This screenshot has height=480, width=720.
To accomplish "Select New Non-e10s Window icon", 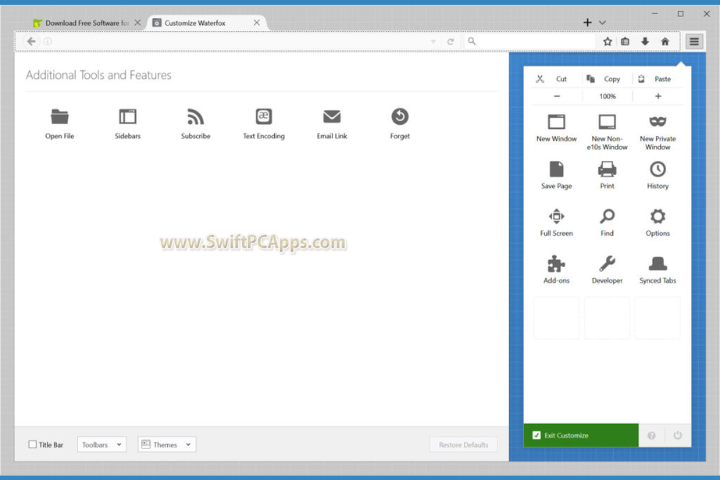I will coord(607,122).
